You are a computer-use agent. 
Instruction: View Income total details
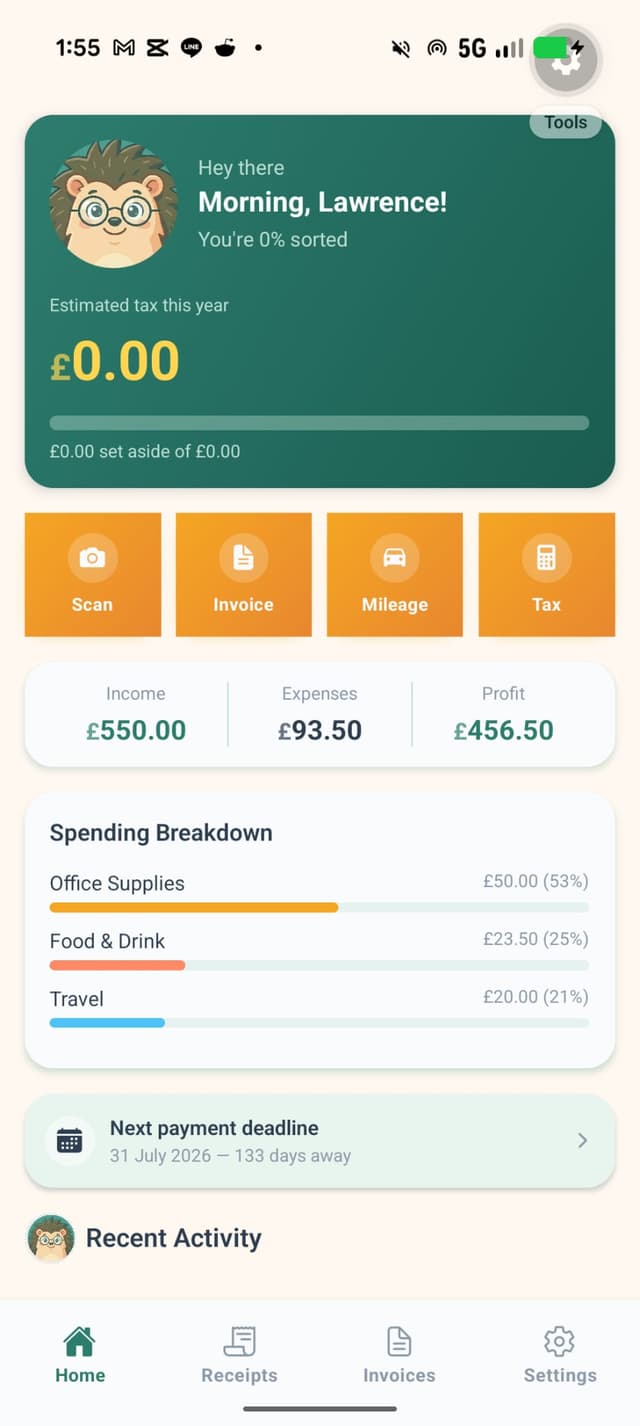[x=136, y=712]
